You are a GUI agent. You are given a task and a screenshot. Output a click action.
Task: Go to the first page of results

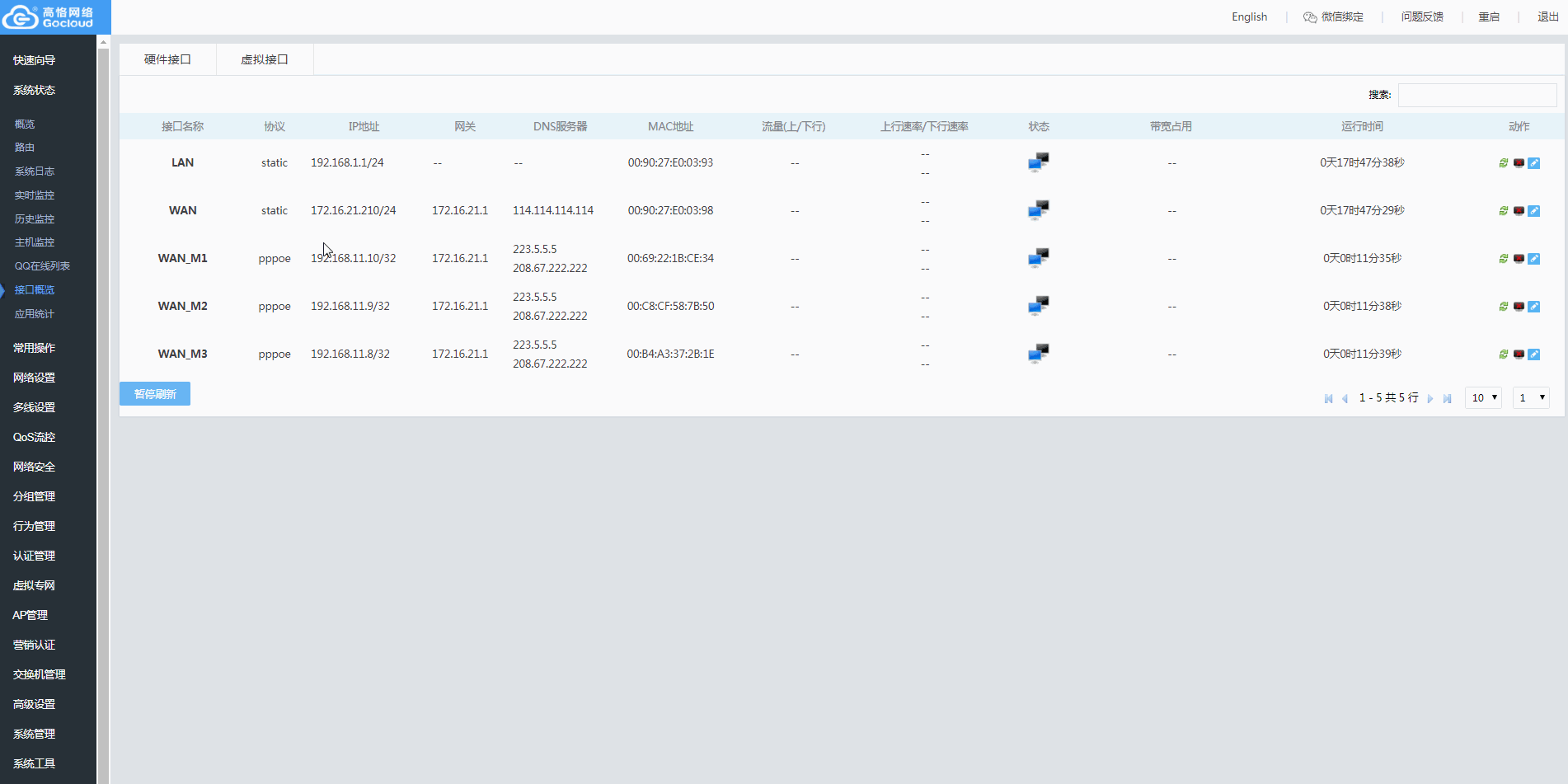(x=1329, y=398)
